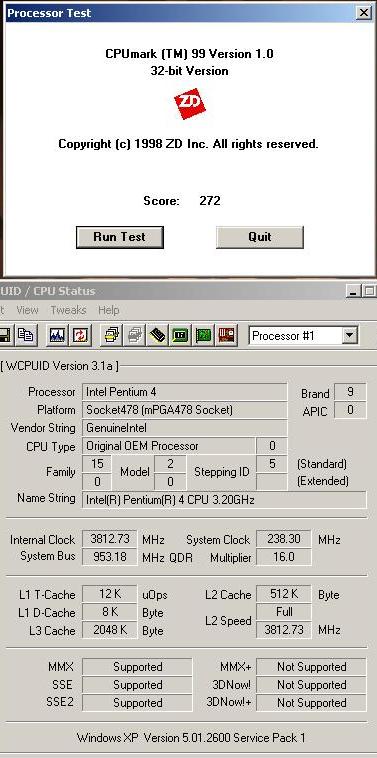Click the green chipset board icon
Image resolution: width=377 pixels, height=758 pixels.
pyautogui.click(x=180, y=335)
